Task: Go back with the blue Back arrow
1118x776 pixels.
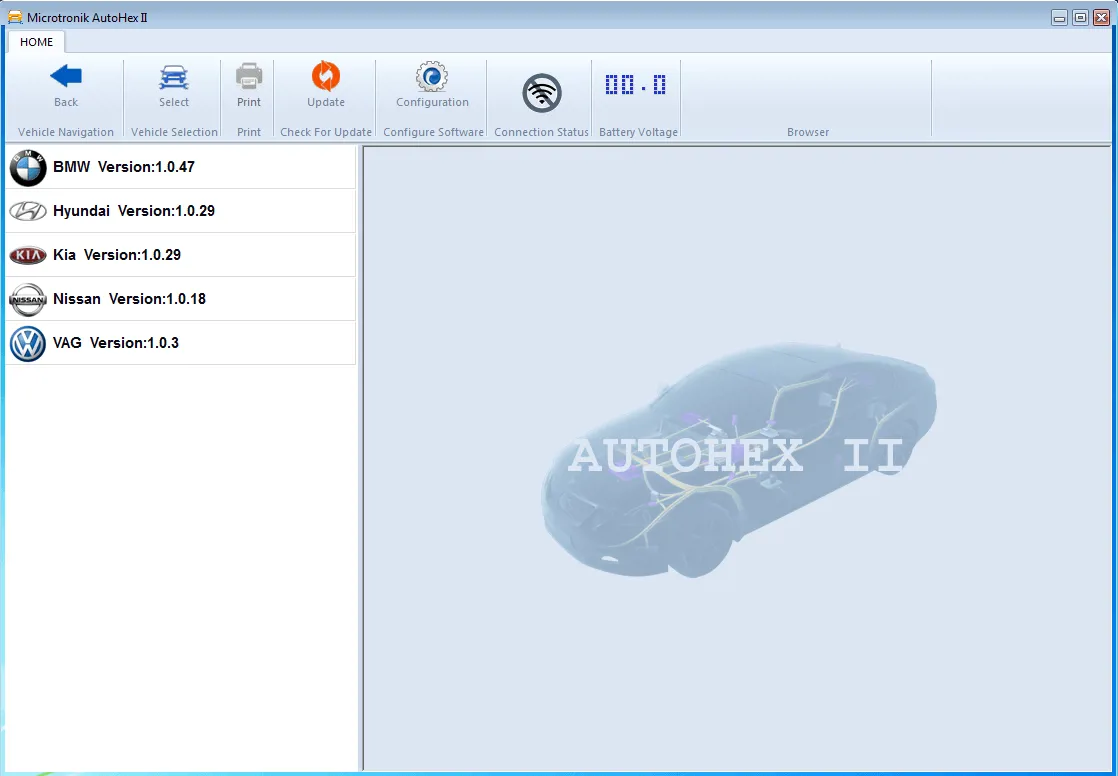Action: (66, 76)
